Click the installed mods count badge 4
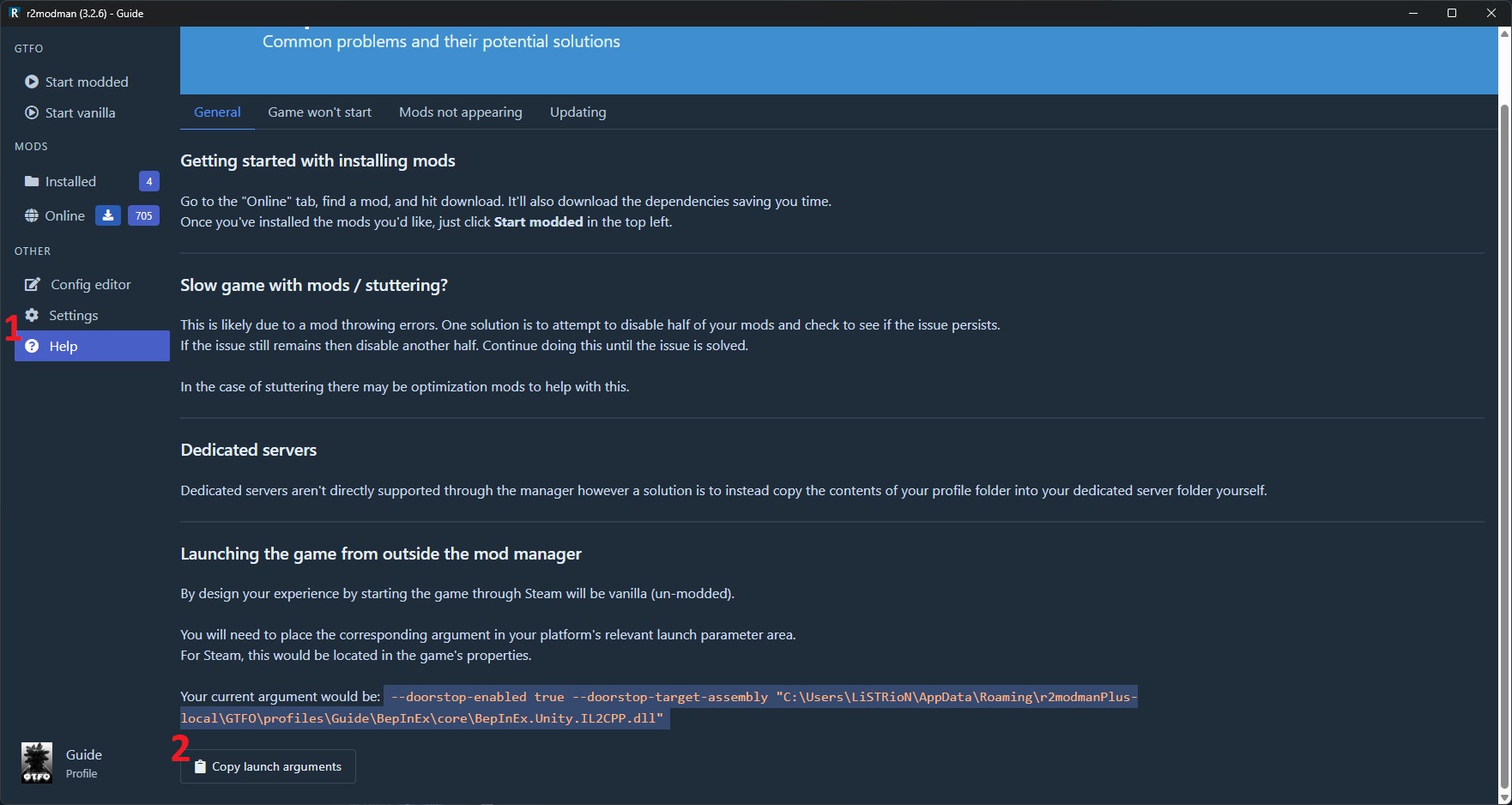This screenshot has width=1512, height=805. tap(149, 181)
